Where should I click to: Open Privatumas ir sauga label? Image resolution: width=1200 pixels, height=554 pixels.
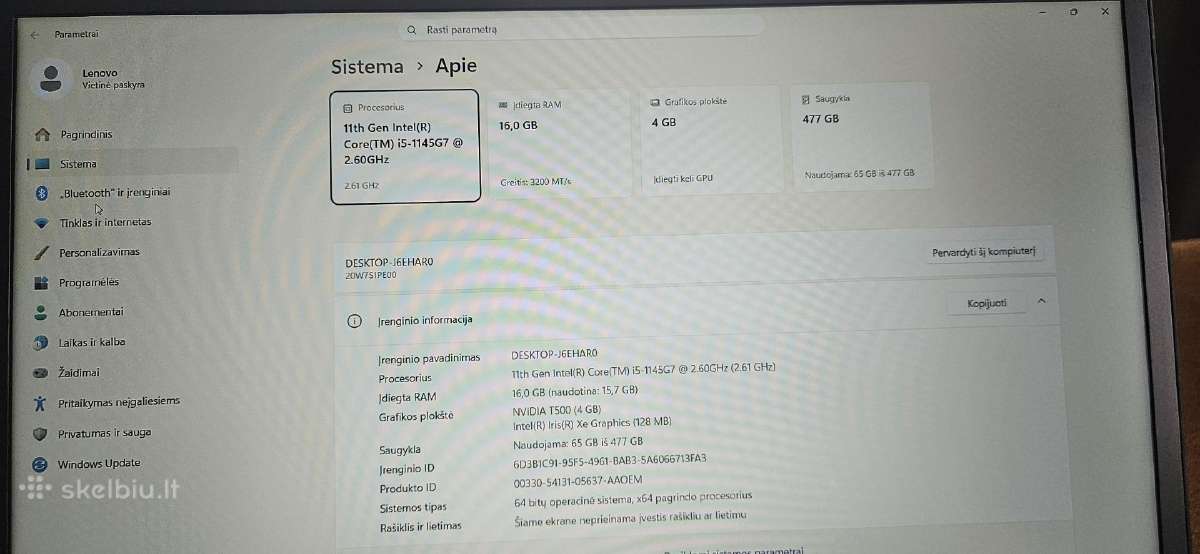[104, 433]
